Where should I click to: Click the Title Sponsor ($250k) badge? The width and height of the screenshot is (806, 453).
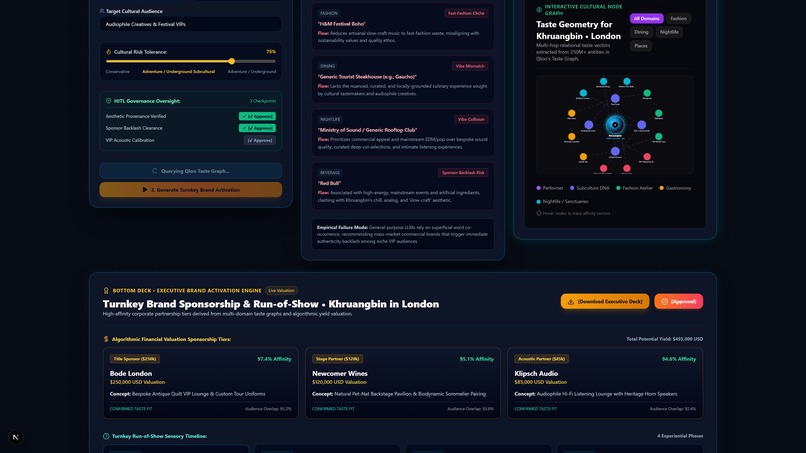135,359
